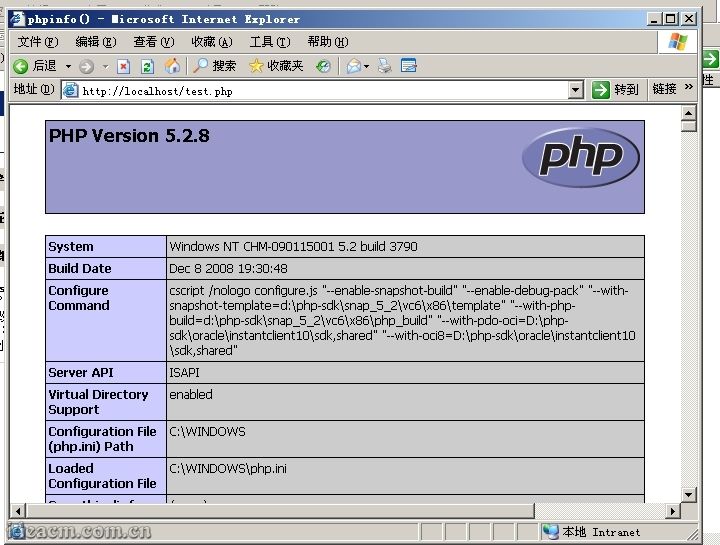Screen dimensions: 720x545
Task: Open the Search (搜索) toolbar button
Action: pos(214,66)
